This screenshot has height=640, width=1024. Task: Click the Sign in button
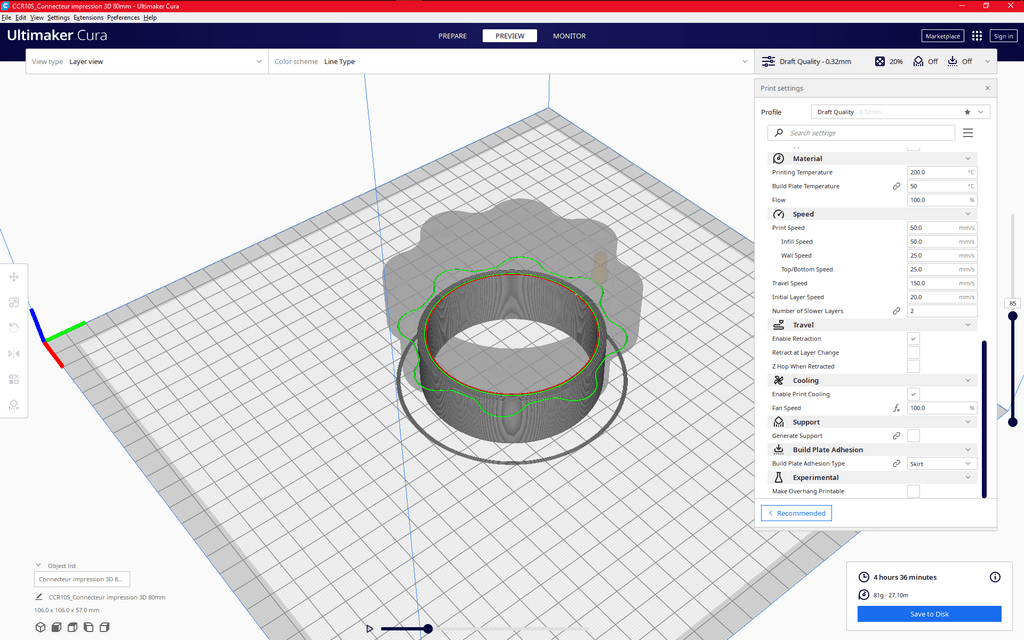pos(1003,36)
